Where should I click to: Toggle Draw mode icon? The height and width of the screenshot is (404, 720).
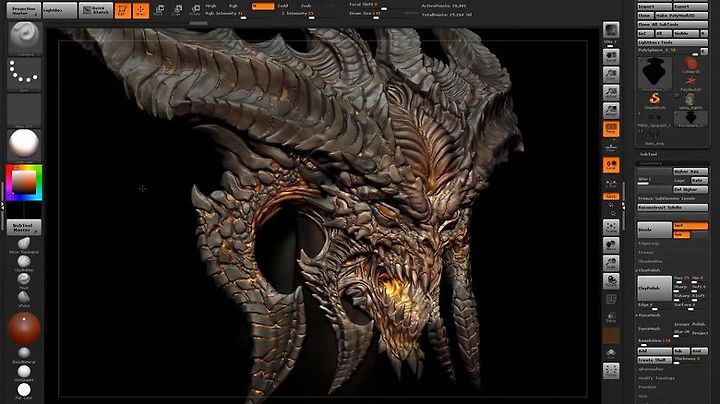[x=141, y=11]
